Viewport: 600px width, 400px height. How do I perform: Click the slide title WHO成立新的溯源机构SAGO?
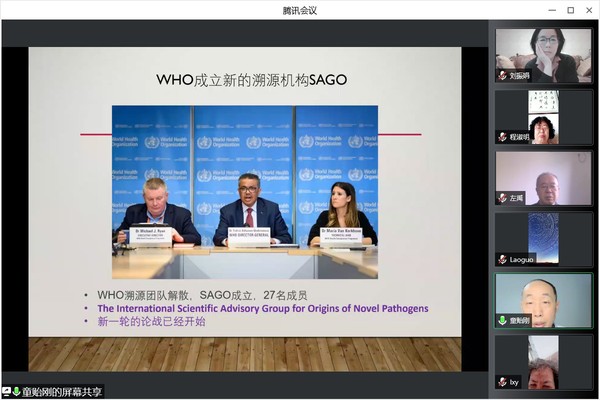[x=252, y=80]
